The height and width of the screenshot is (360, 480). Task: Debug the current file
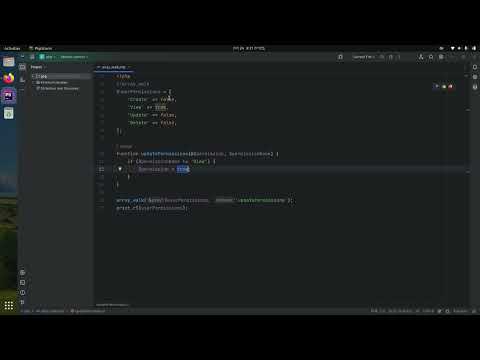pos(391,57)
